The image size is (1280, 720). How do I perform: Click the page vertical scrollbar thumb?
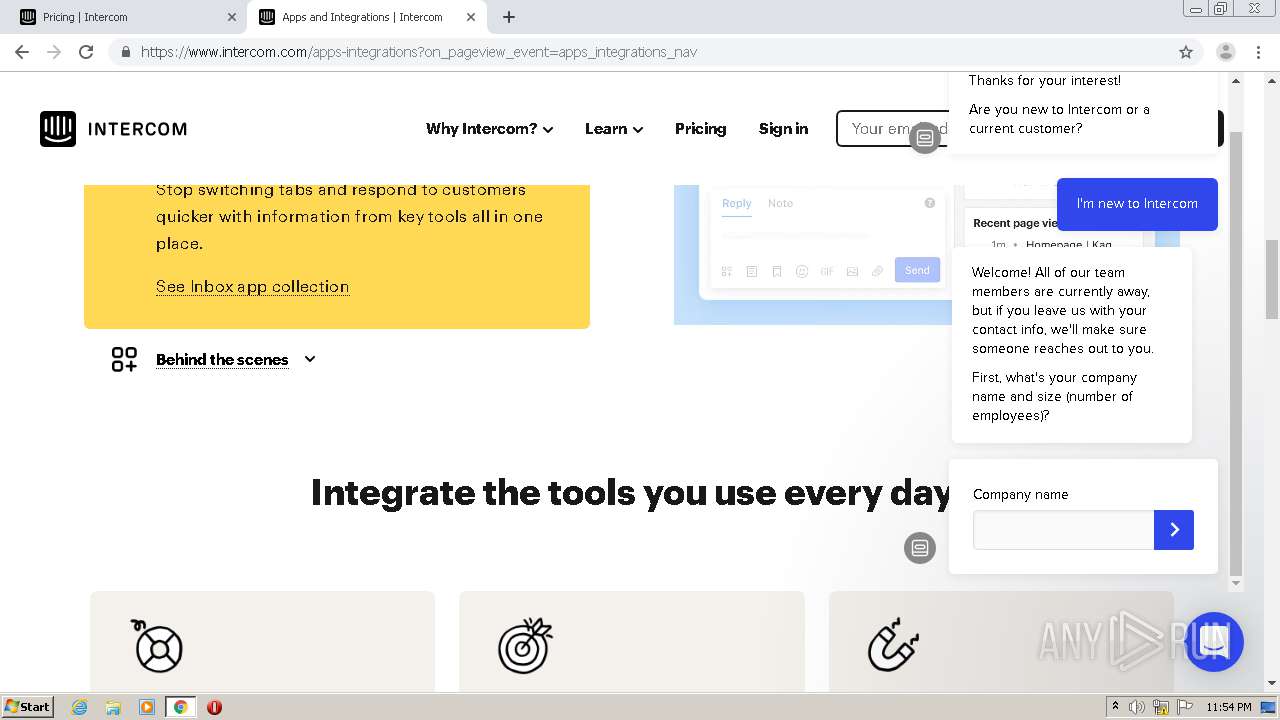click(1272, 280)
